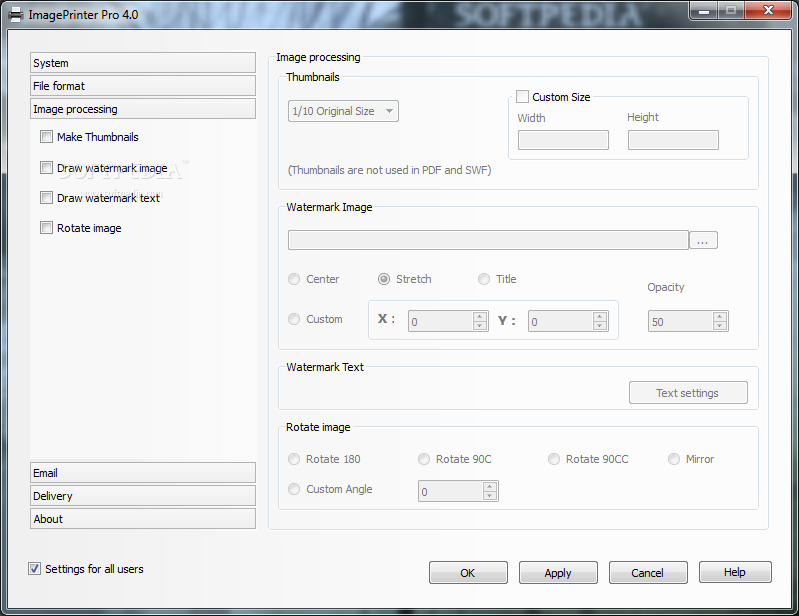Viewport: 799px width, 616px height.
Task: Select the Title watermark option
Action: 484,279
